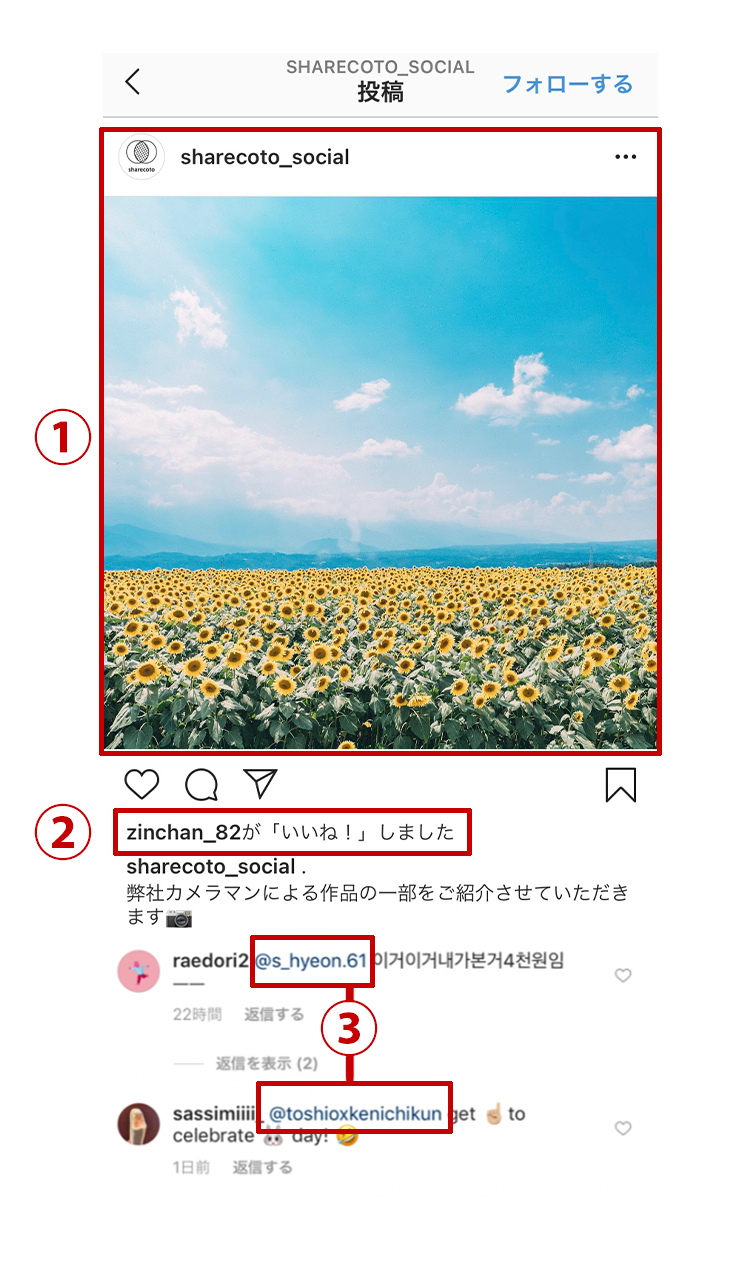Open sassimiiii_'s profile avatar

[x=139, y=1124]
